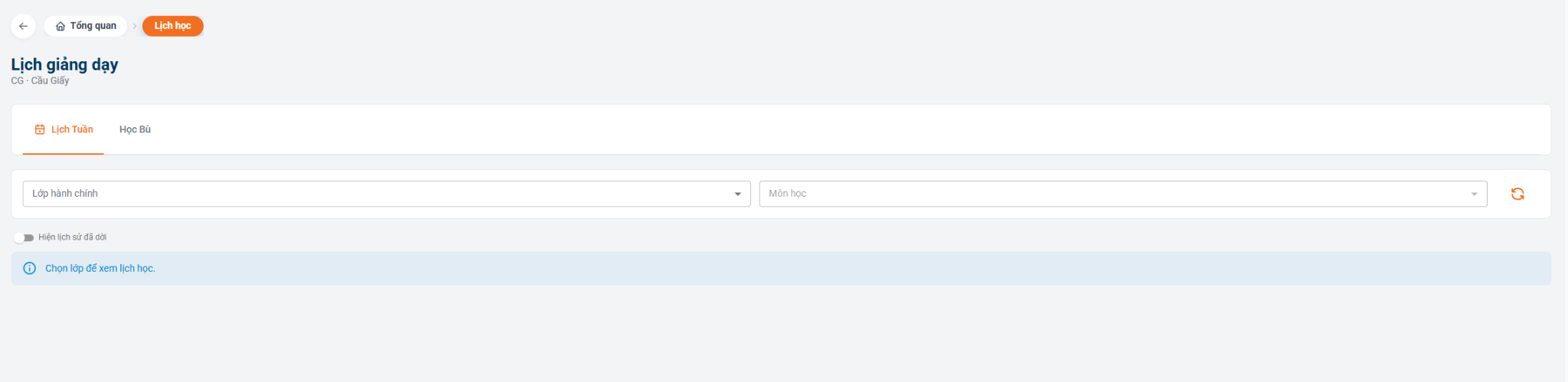The image size is (1568, 382).
Task: Click the orange refresh icon
Action: tap(1517, 194)
